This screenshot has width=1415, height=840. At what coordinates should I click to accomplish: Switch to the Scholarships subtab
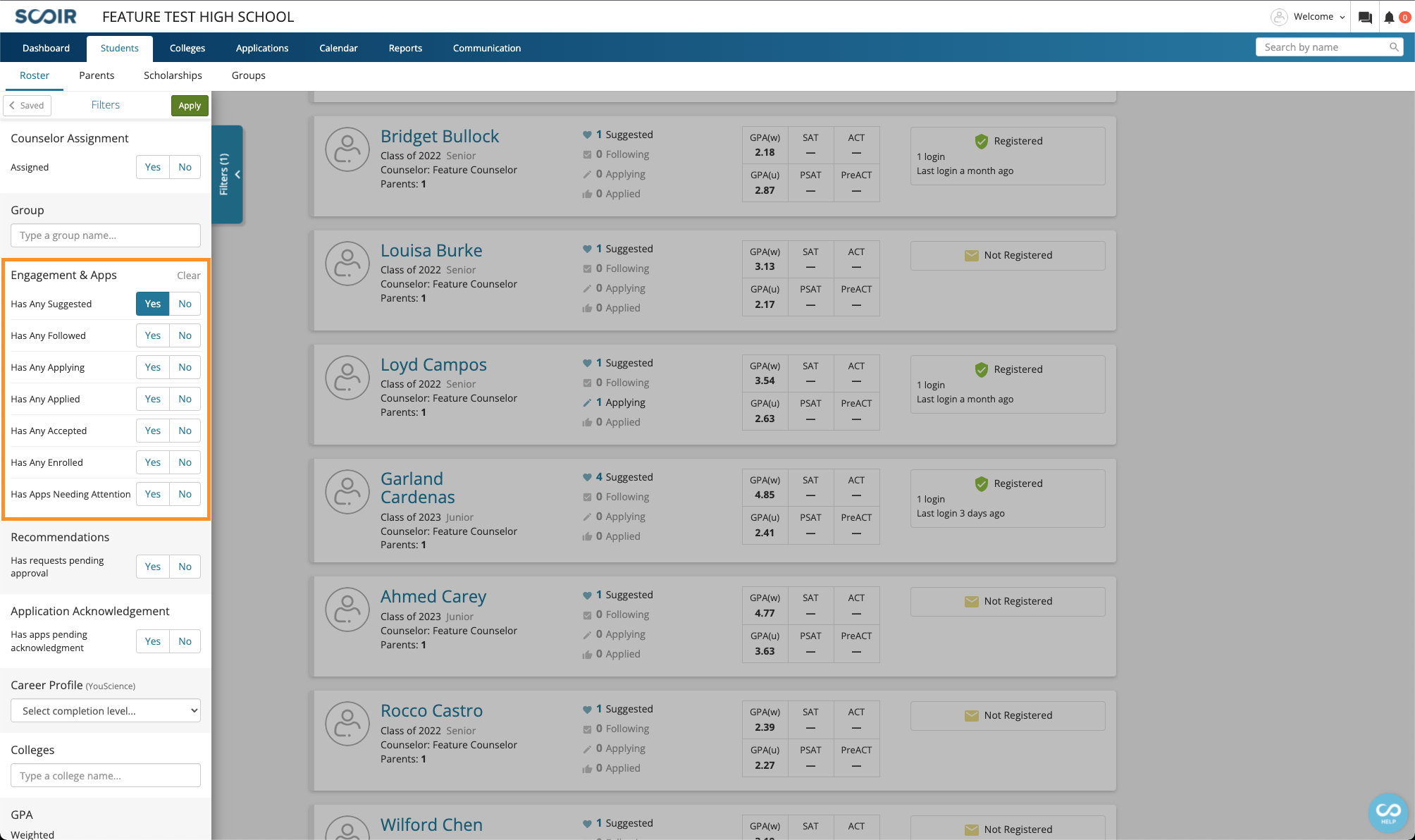pos(173,75)
